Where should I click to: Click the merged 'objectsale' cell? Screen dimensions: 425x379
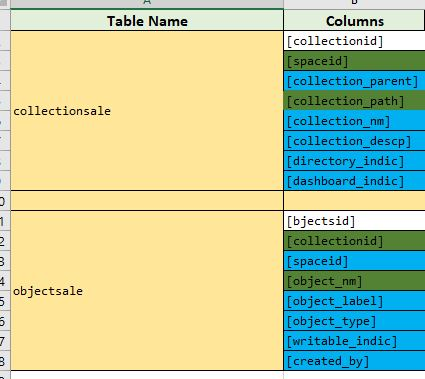tap(147, 291)
